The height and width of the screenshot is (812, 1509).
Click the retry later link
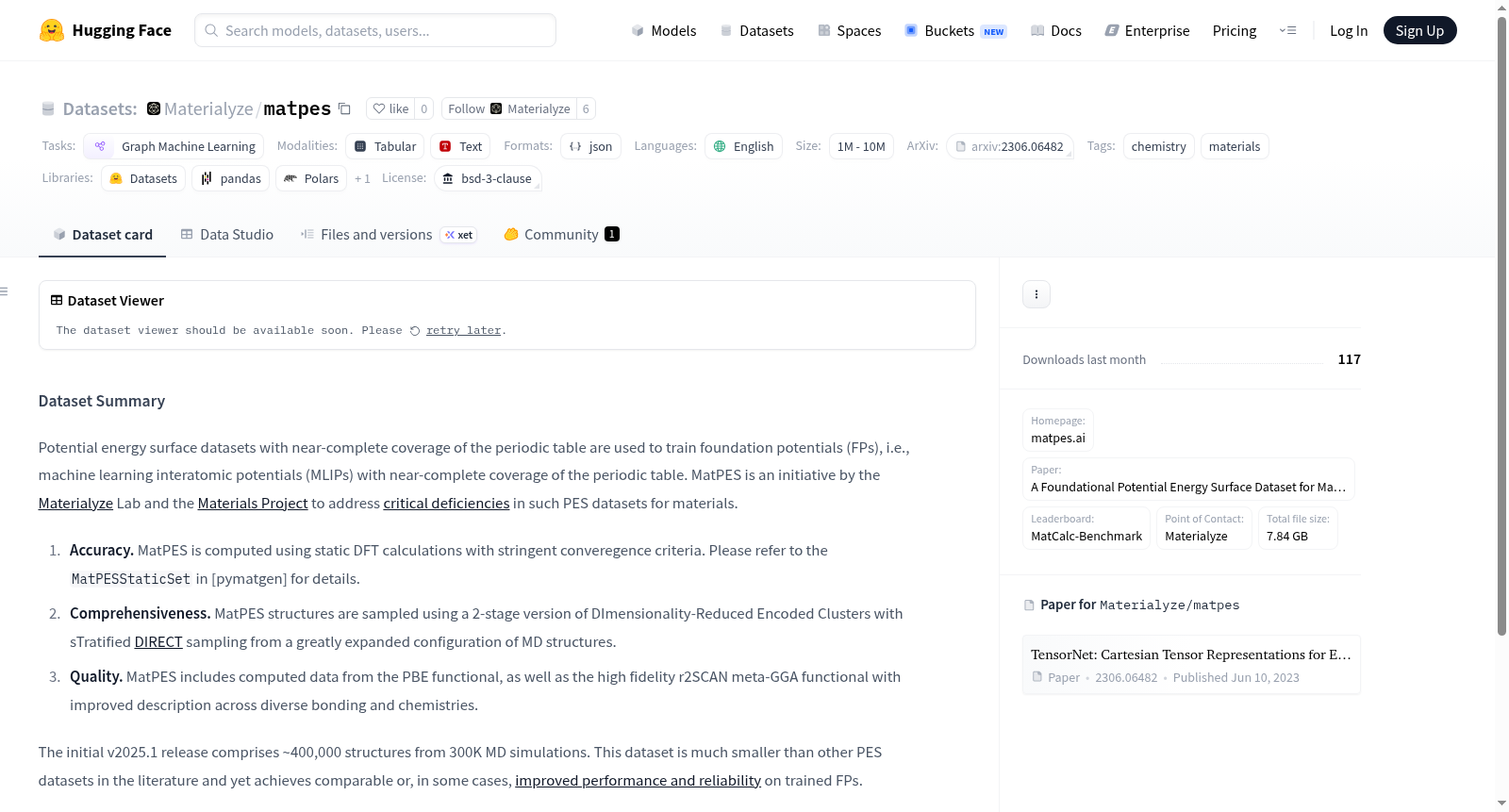(463, 330)
